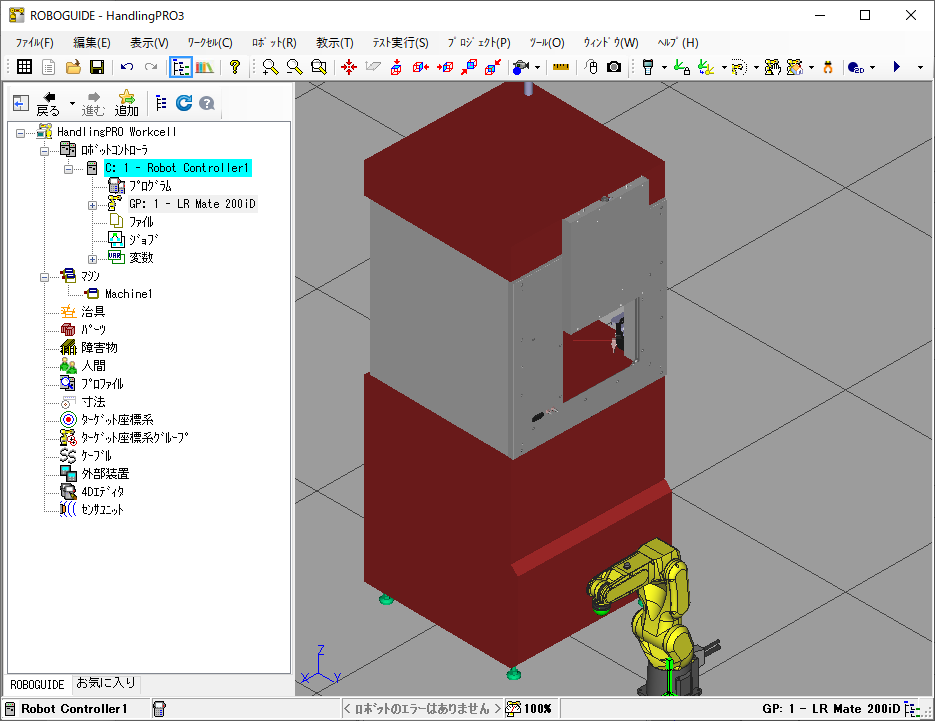Click the refresh icon in navigator panel
Viewport: 935px width, 721px height.
tap(184, 103)
